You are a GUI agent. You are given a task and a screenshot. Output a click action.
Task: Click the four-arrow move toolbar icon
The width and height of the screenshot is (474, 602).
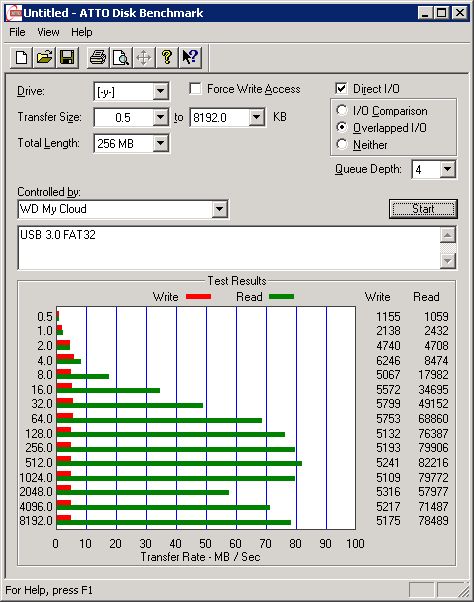pos(144,58)
